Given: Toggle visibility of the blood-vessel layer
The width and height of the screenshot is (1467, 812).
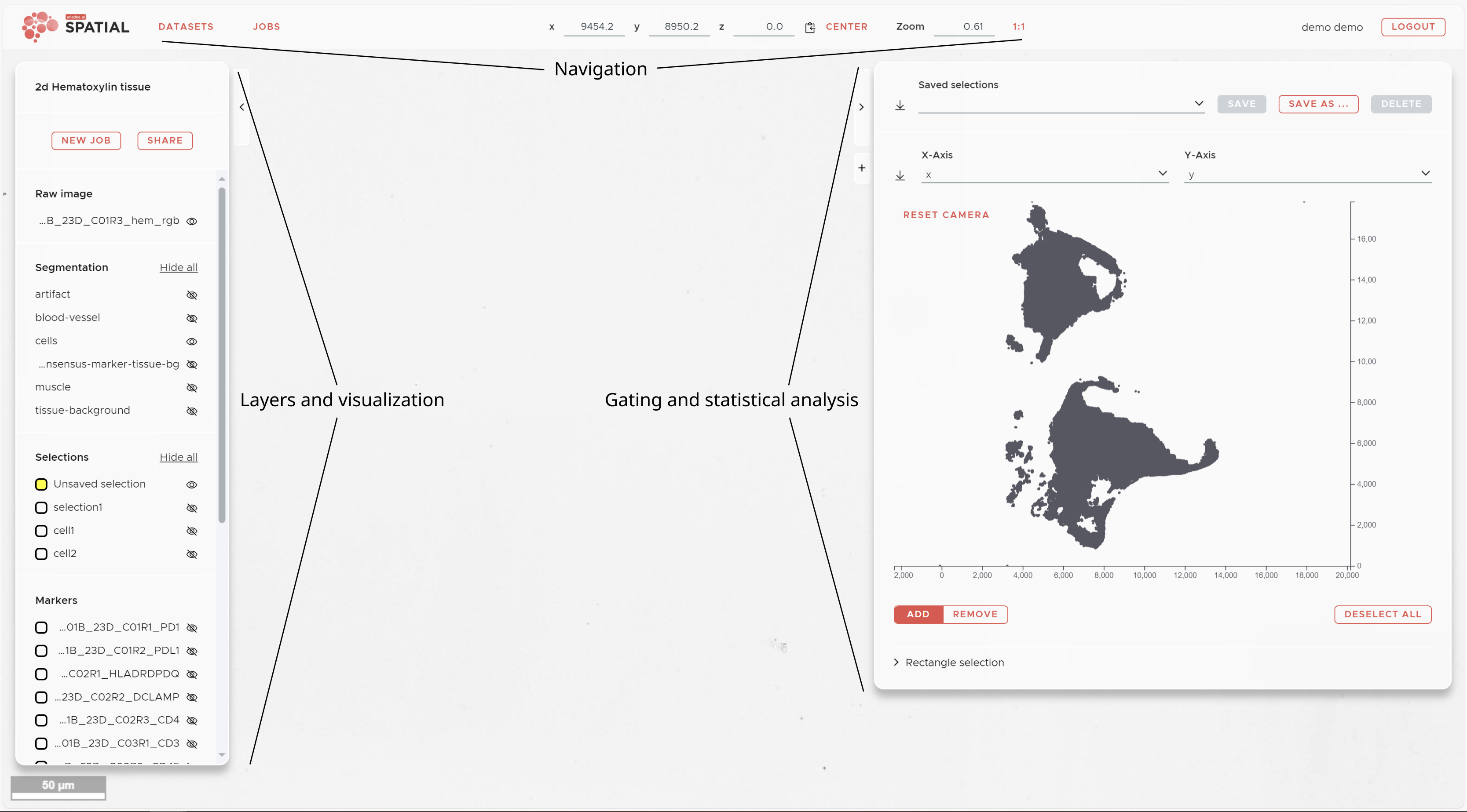Looking at the screenshot, I should coord(192,318).
